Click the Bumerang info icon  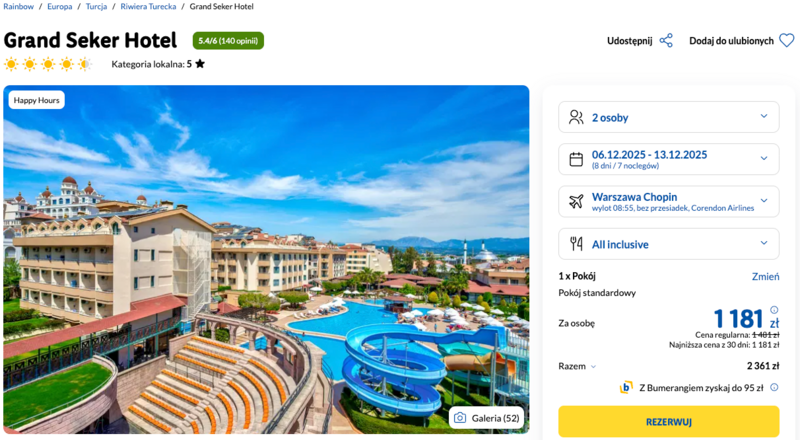pos(773,388)
